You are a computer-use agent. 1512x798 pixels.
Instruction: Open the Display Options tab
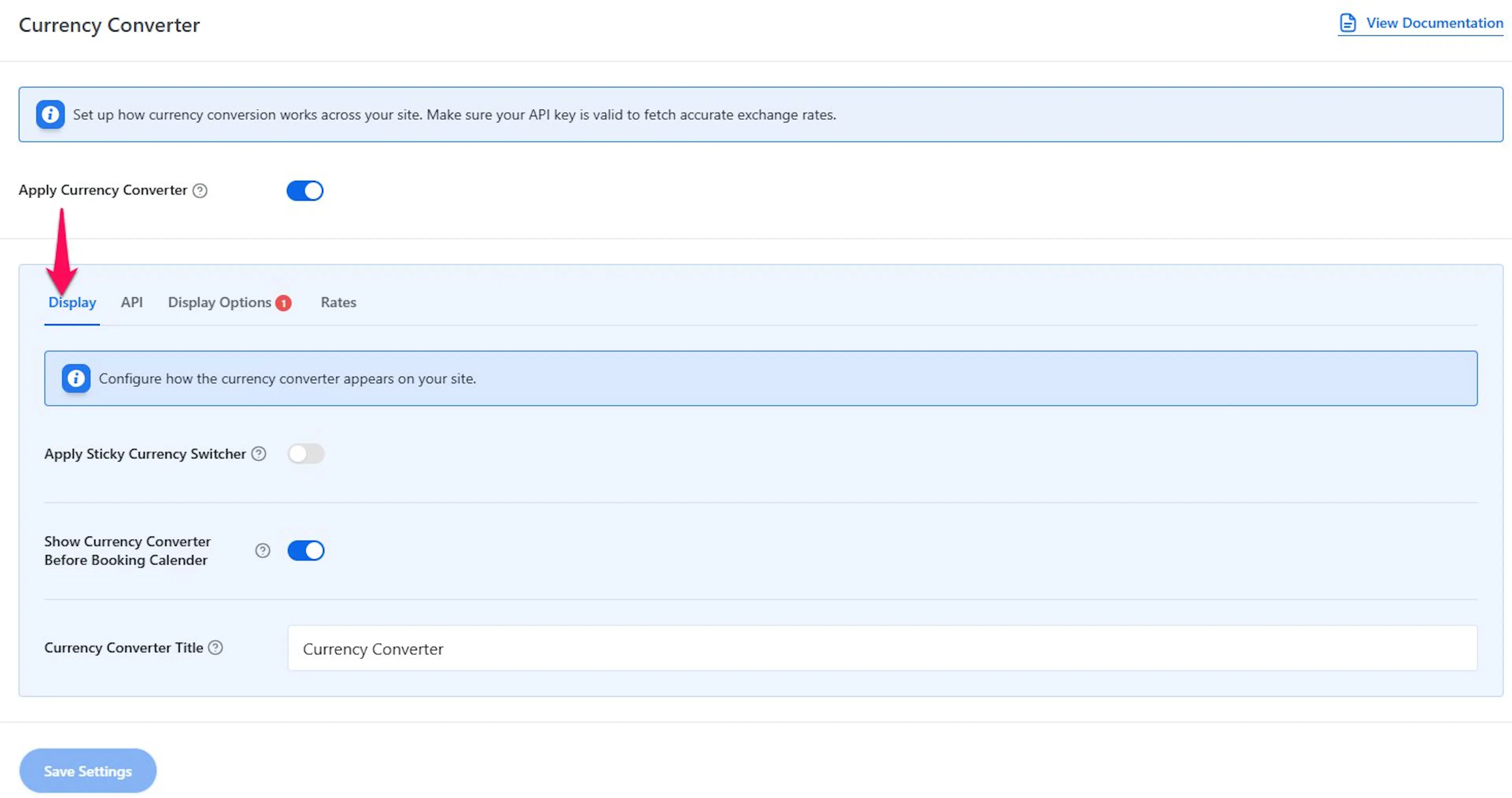click(220, 302)
